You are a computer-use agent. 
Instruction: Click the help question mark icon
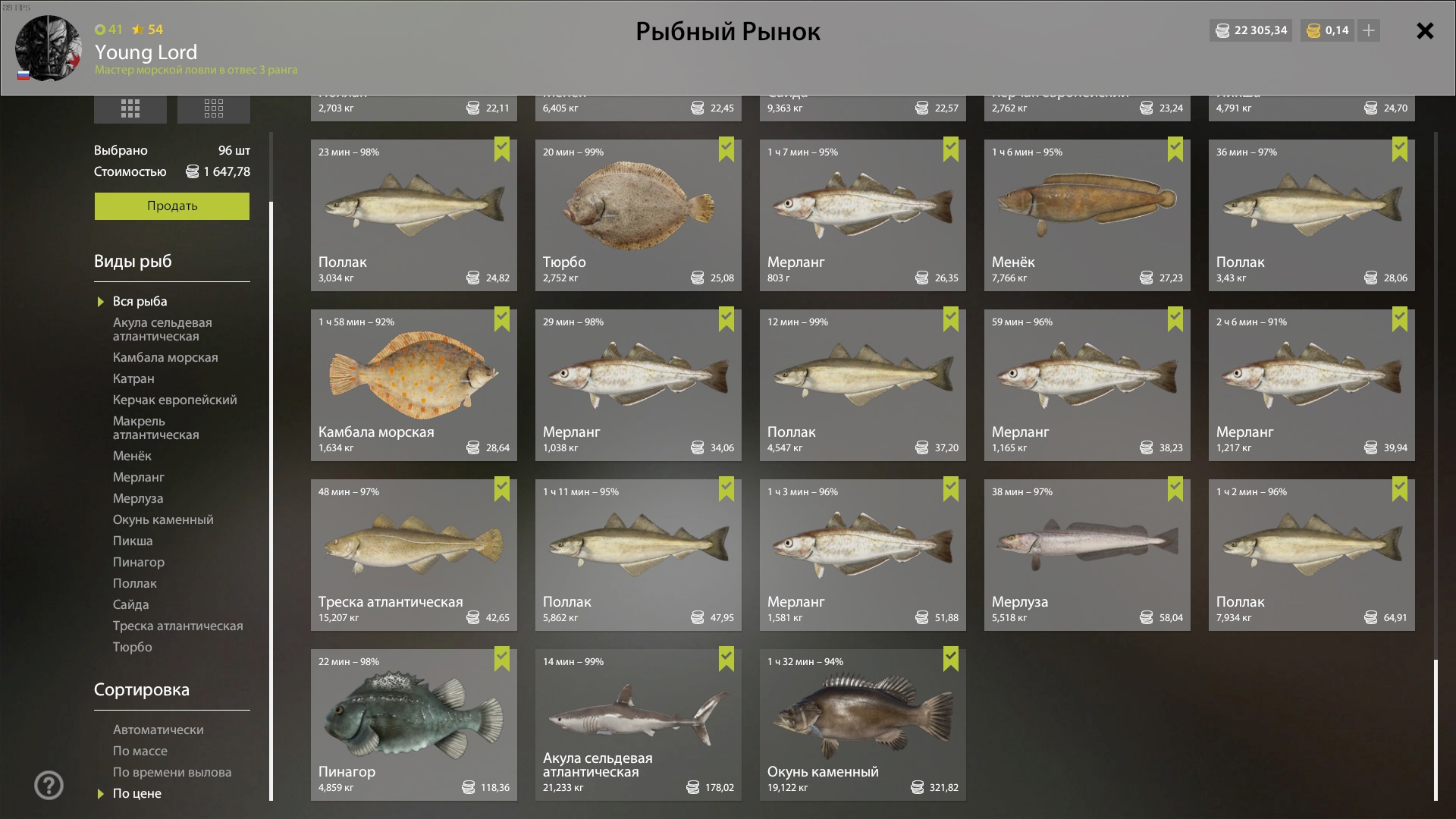(x=49, y=786)
